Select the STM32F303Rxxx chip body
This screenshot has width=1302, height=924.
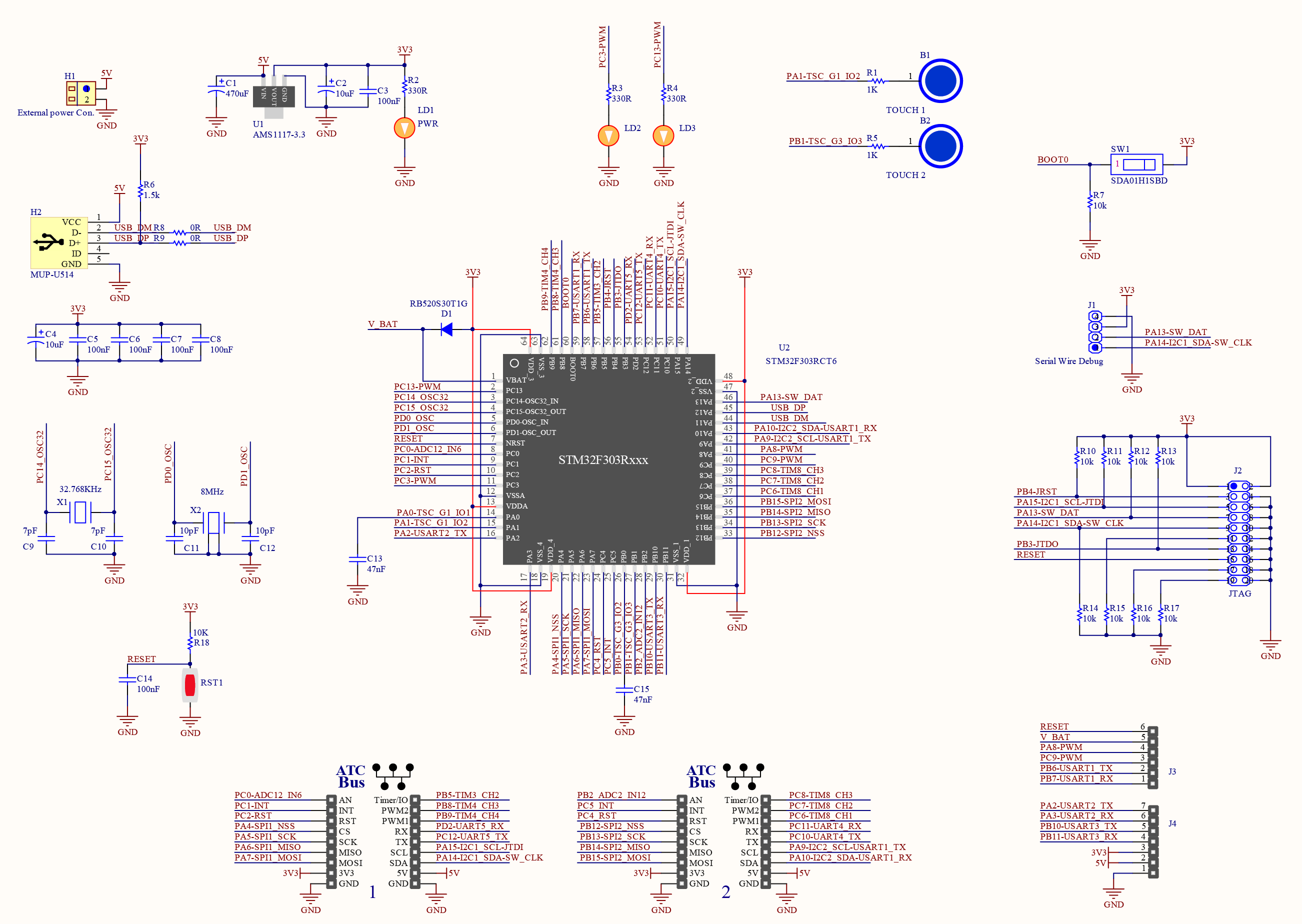click(608, 459)
